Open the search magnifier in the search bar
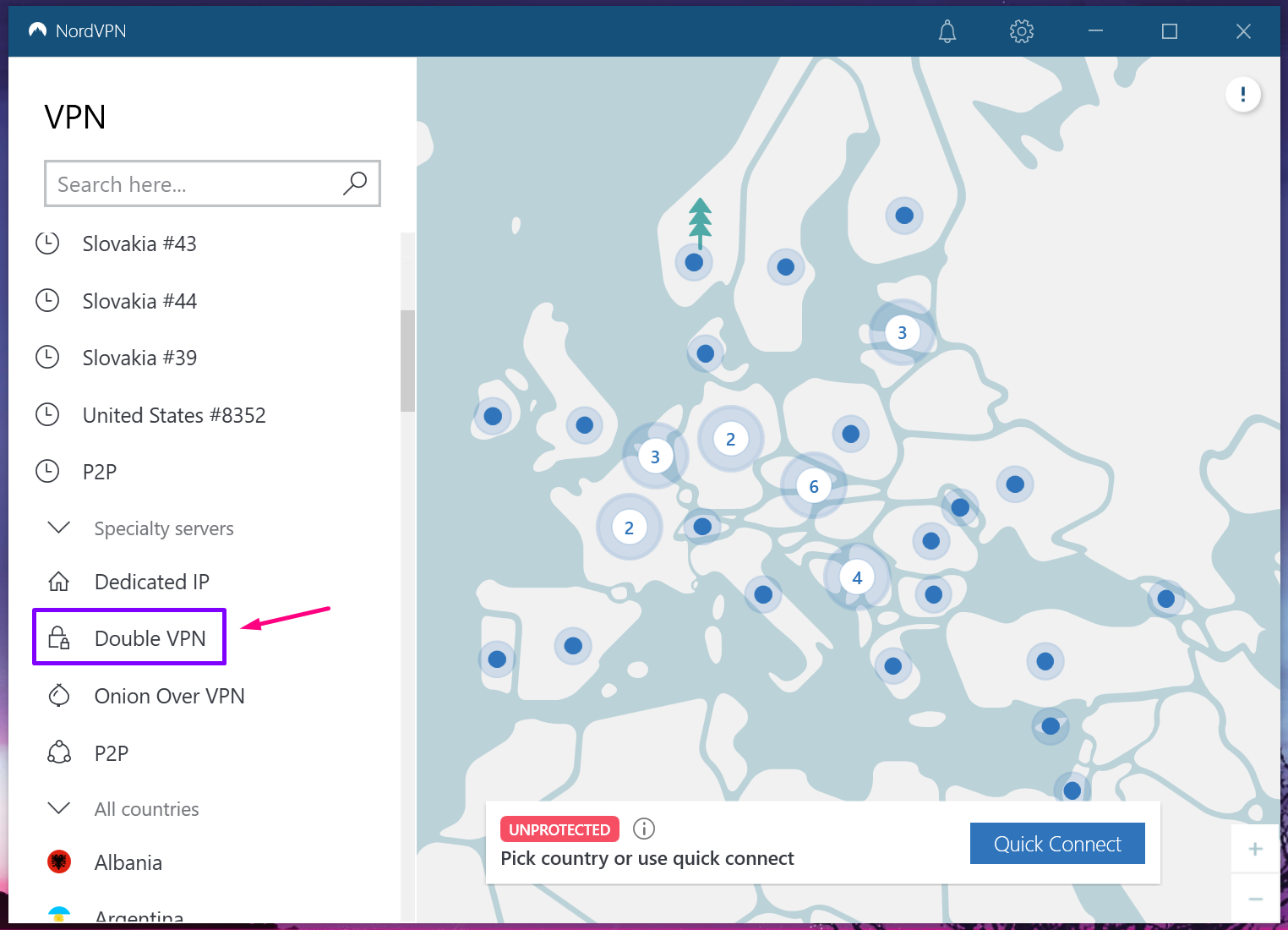This screenshot has height=930, width=1288. click(x=355, y=183)
